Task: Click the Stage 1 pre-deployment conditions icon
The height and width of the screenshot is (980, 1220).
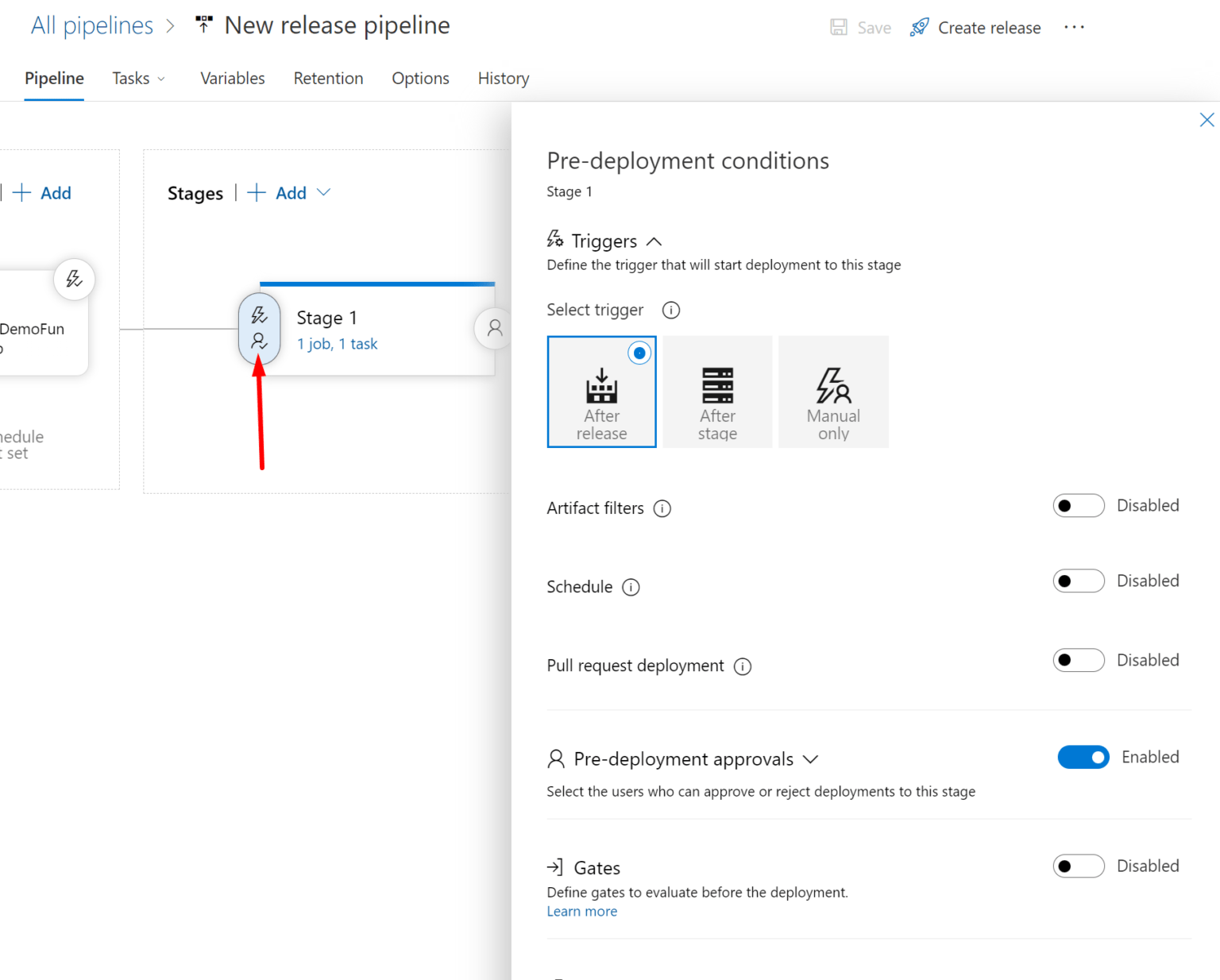Action: click(x=259, y=328)
